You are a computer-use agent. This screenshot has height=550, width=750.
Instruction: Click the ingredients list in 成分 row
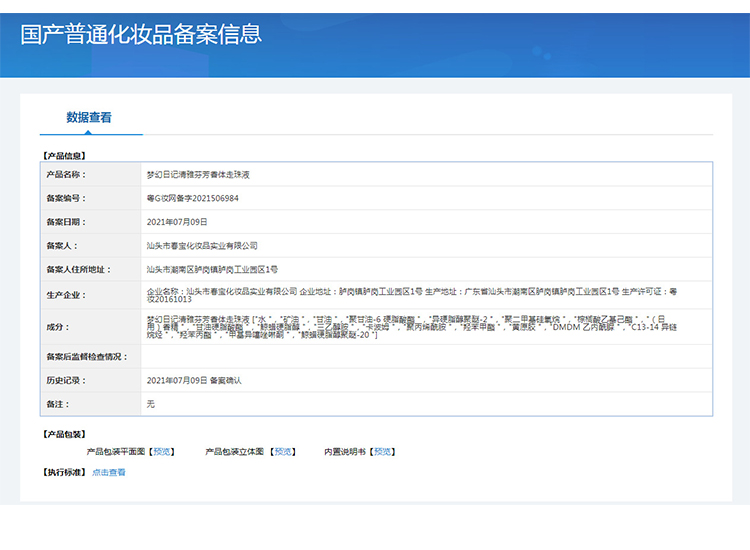click(x=420, y=326)
